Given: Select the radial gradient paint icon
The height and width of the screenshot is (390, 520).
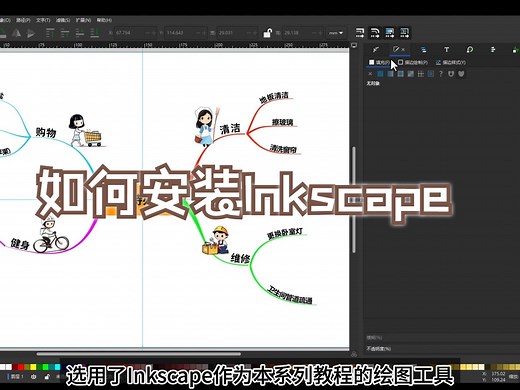Looking at the screenshot, I should click(x=400, y=74).
